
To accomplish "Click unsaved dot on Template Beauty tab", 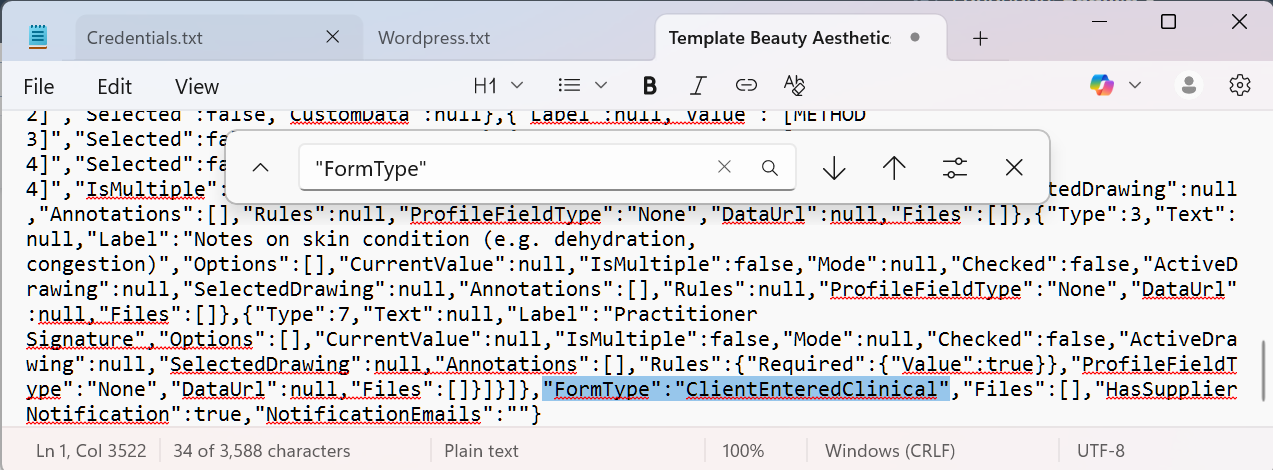I will click(914, 38).
